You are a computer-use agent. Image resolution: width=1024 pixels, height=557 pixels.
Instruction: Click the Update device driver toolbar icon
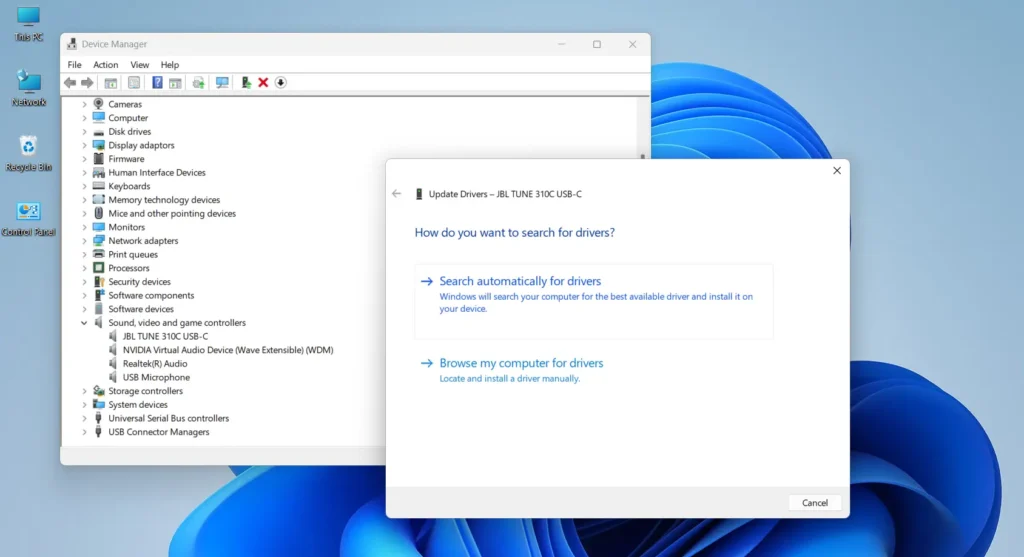246,82
